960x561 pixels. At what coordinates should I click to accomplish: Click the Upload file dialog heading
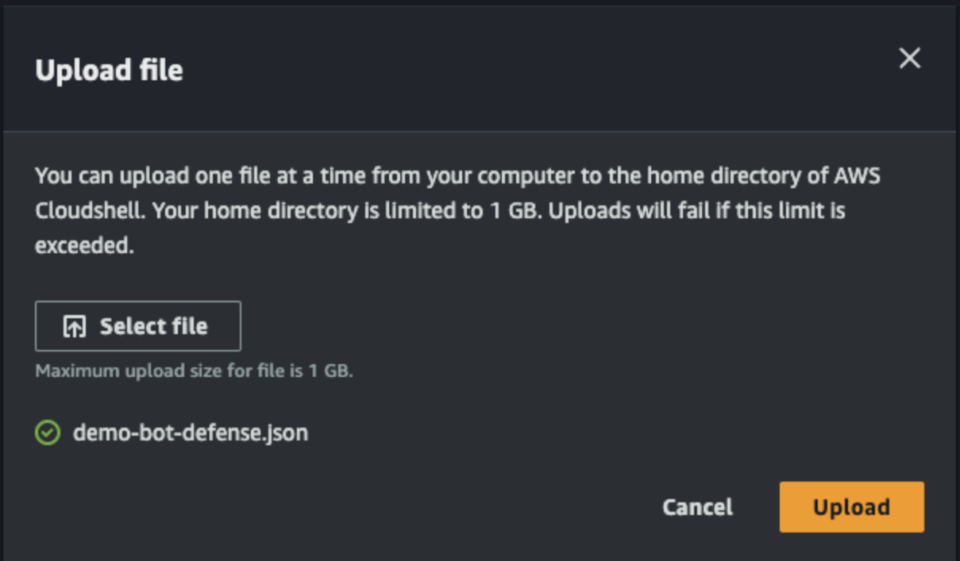[x=109, y=70]
